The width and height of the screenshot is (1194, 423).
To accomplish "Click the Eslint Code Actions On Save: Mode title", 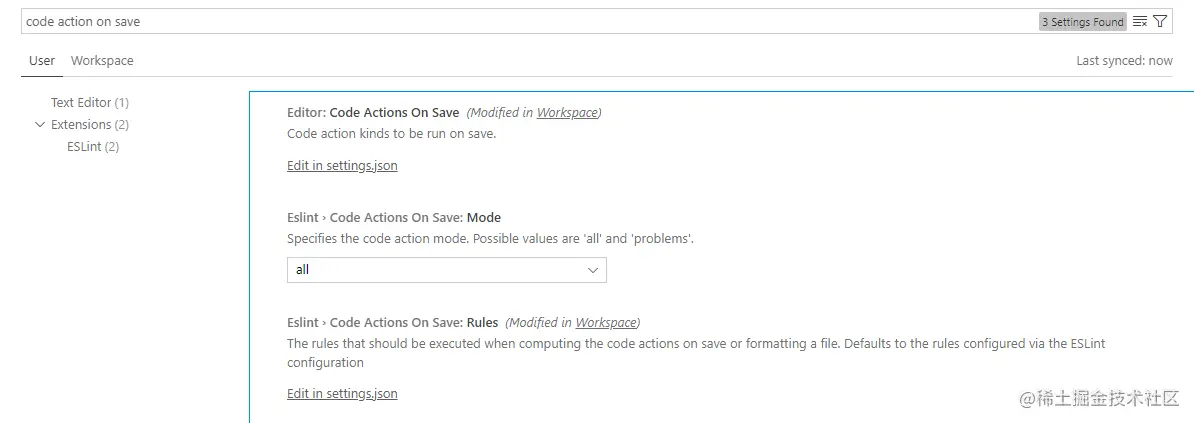I will coord(394,218).
